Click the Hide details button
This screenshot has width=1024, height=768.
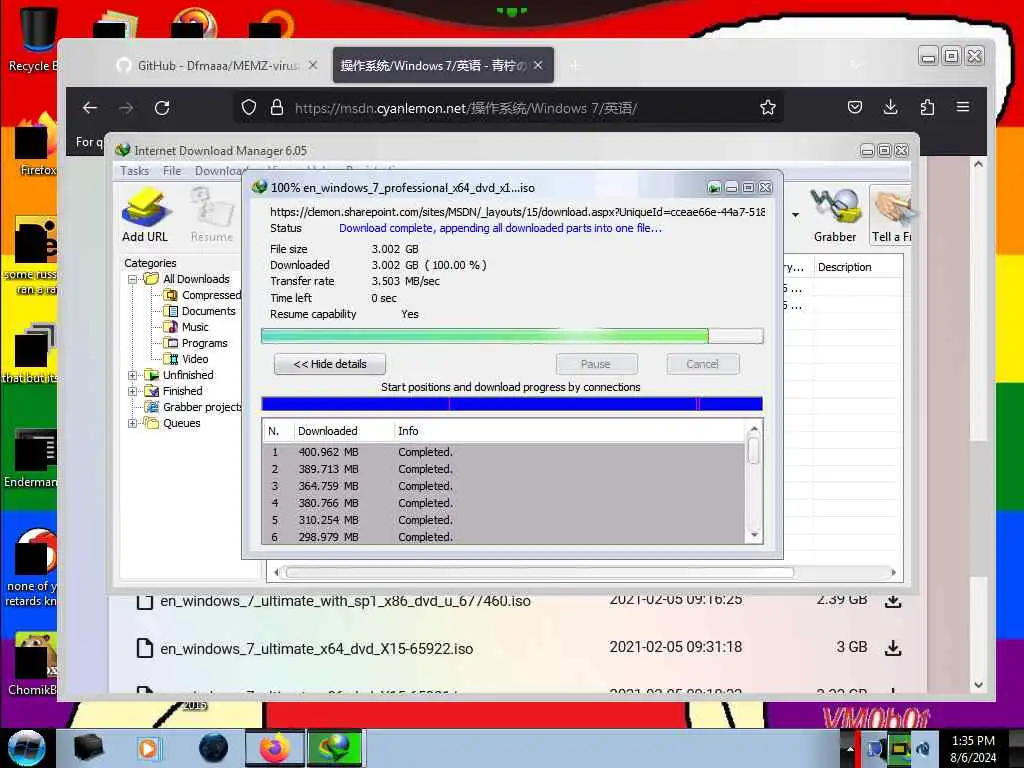330,364
